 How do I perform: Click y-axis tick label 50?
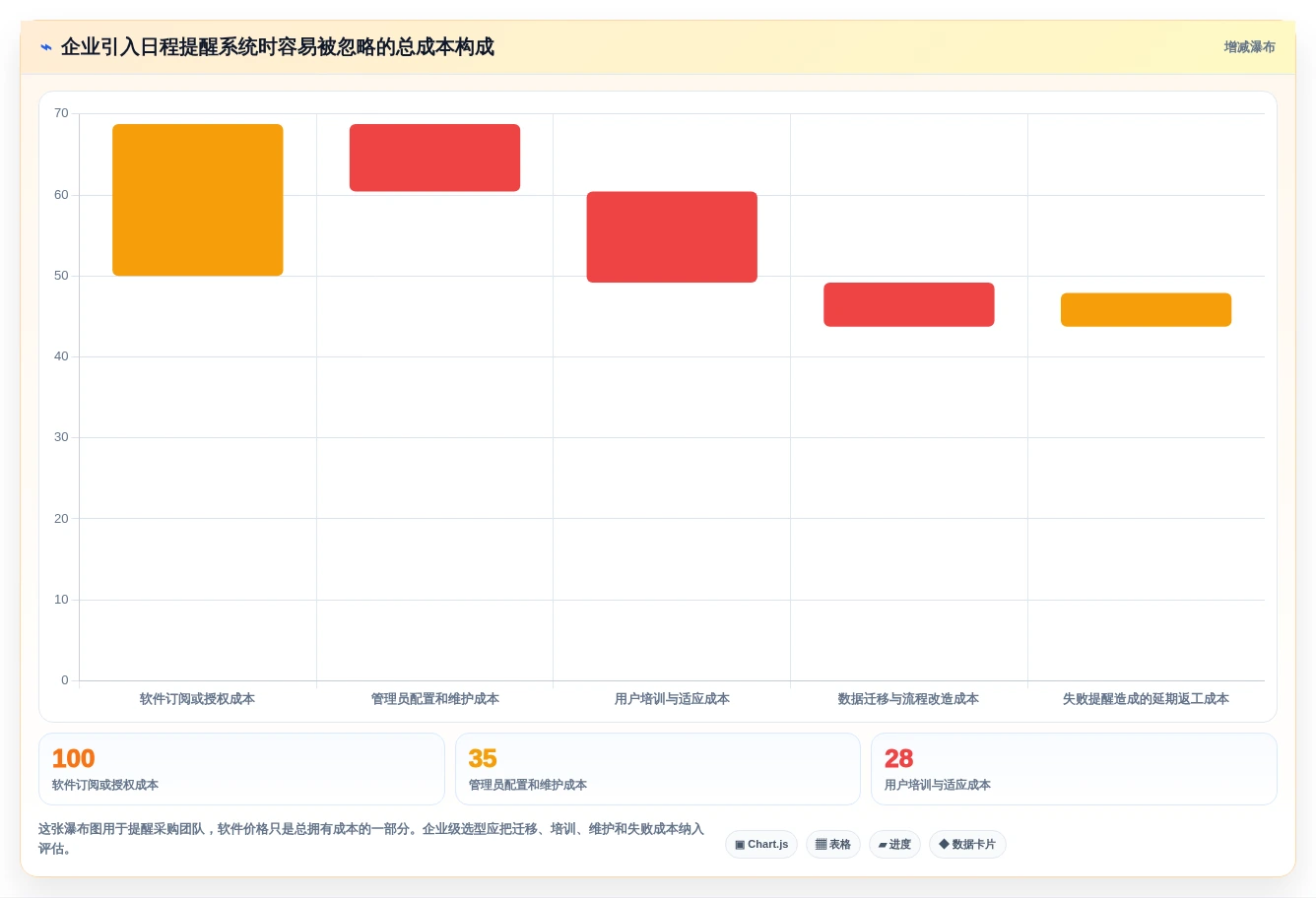[61, 276]
